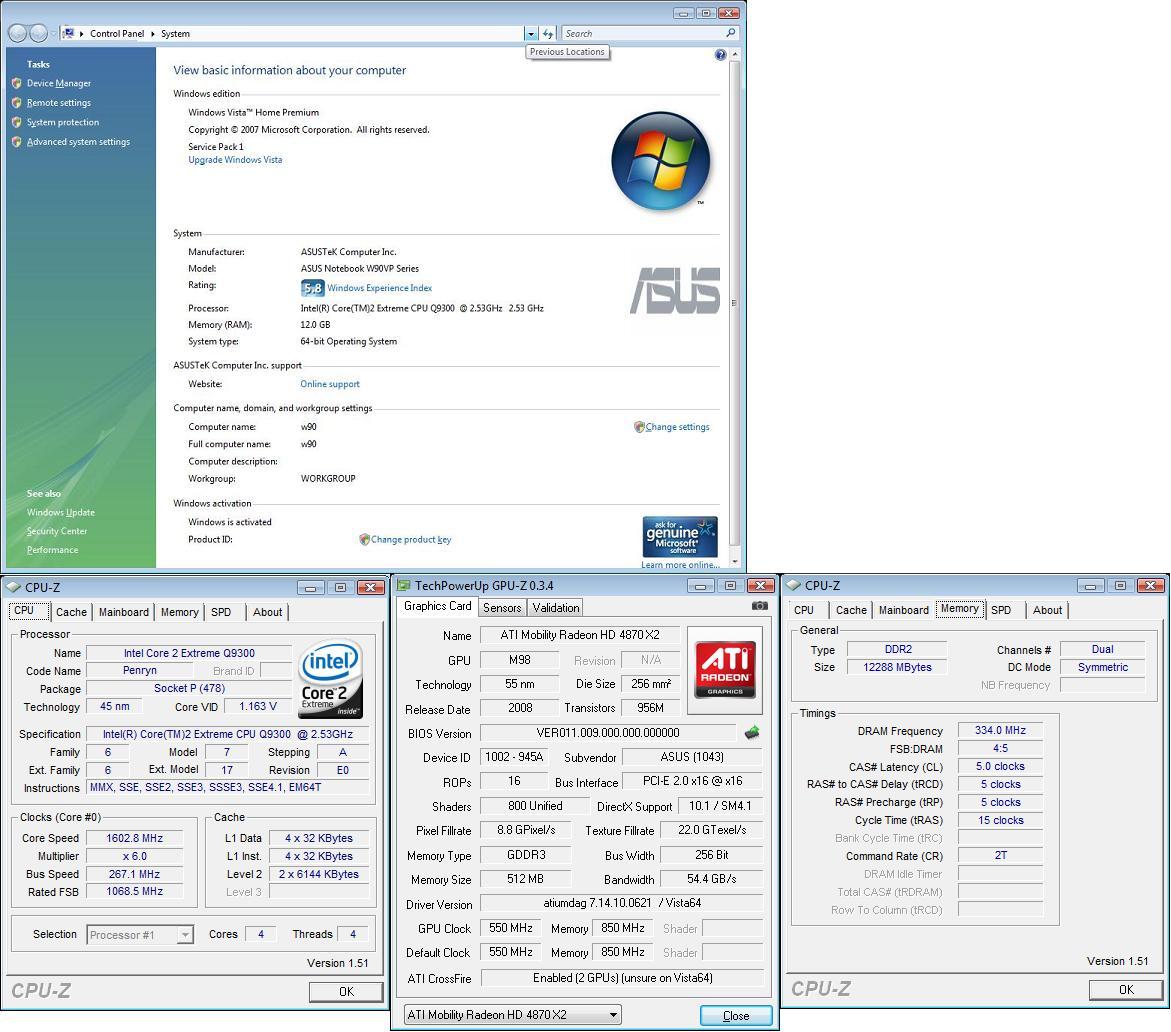This screenshot has width=1171, height=1032.
Task: Open Windows Update under See also
Action: tap(60, 512)
